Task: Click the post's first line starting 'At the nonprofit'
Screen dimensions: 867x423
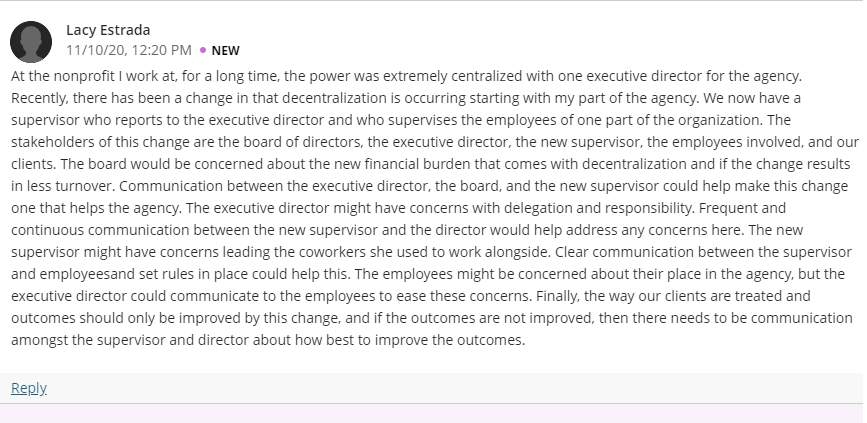Action: [406, 76]
